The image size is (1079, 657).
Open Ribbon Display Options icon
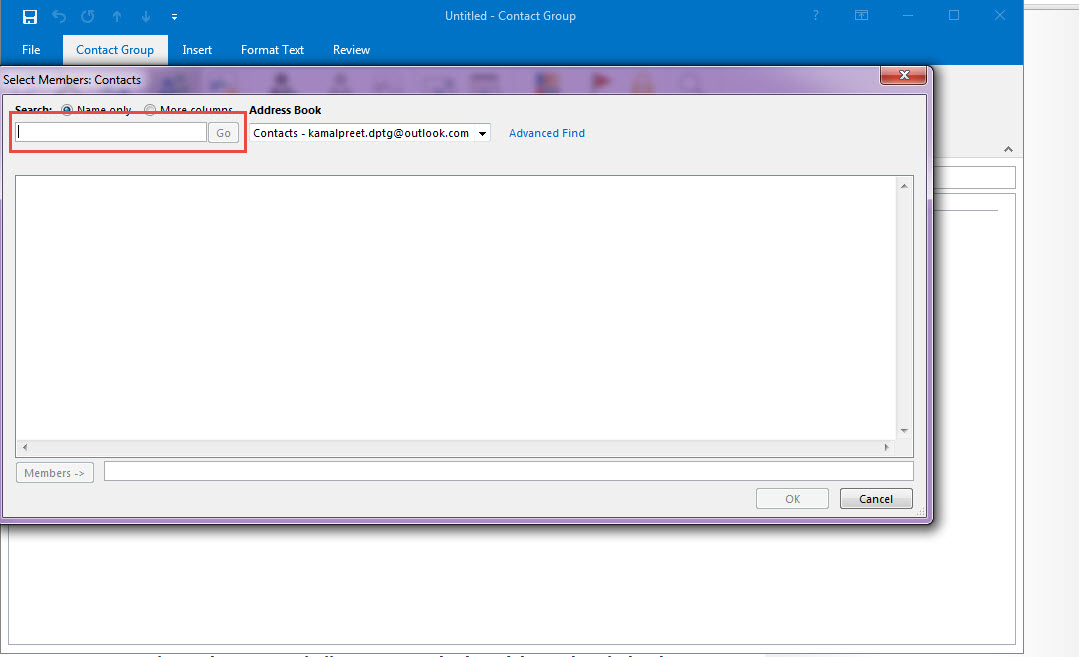point(862,15)
